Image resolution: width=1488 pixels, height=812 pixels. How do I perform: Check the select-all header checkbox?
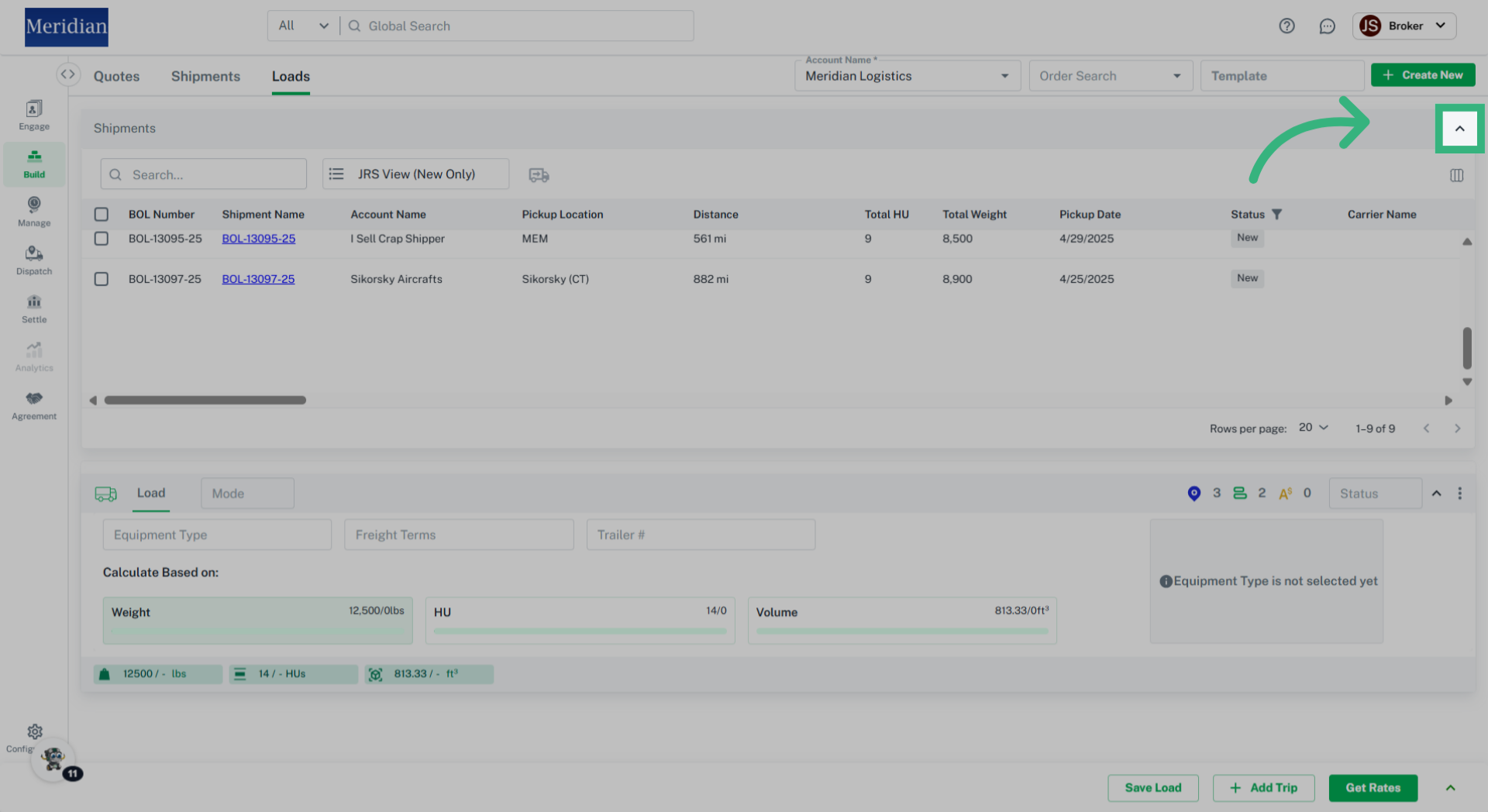pyautogui.click(x=102, y=215)
